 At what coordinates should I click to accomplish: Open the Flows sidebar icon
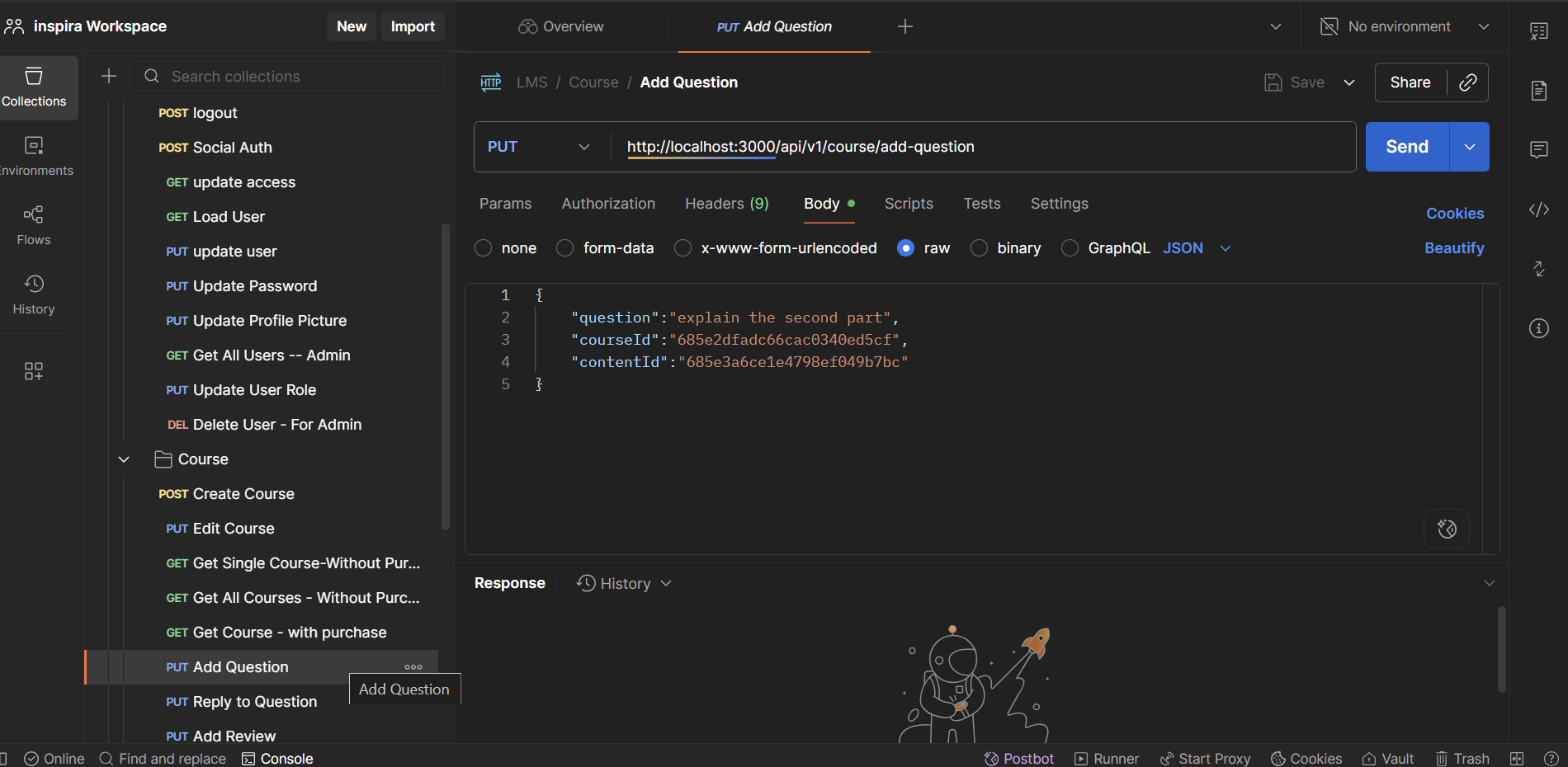34,225
